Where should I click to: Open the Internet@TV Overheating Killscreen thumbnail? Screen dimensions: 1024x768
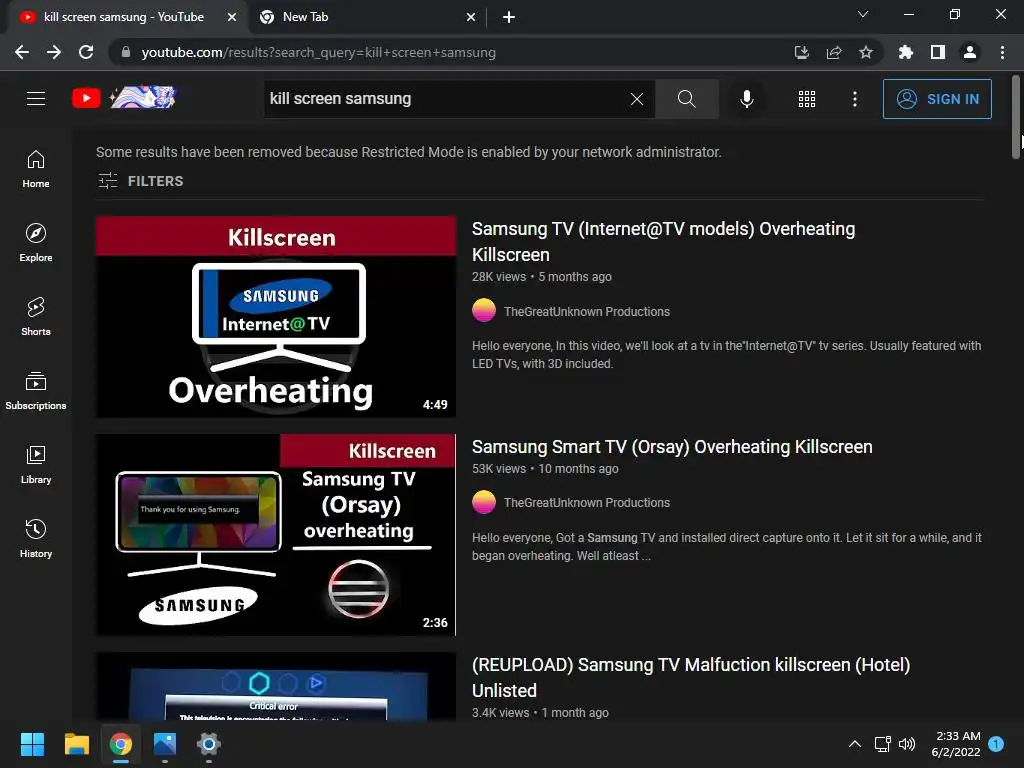point(276,317)
